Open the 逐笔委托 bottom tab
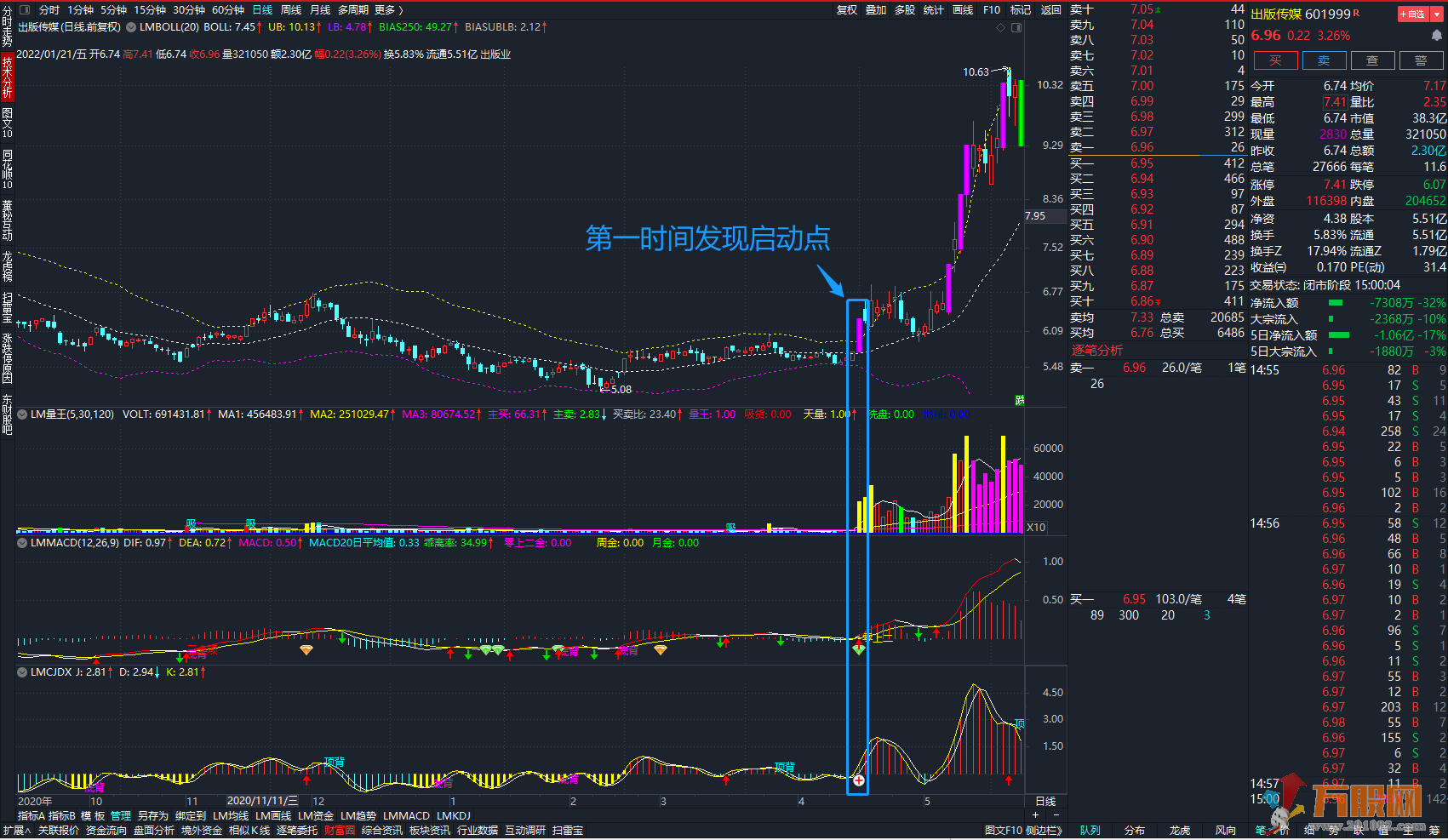 click(x=297, y=831)
